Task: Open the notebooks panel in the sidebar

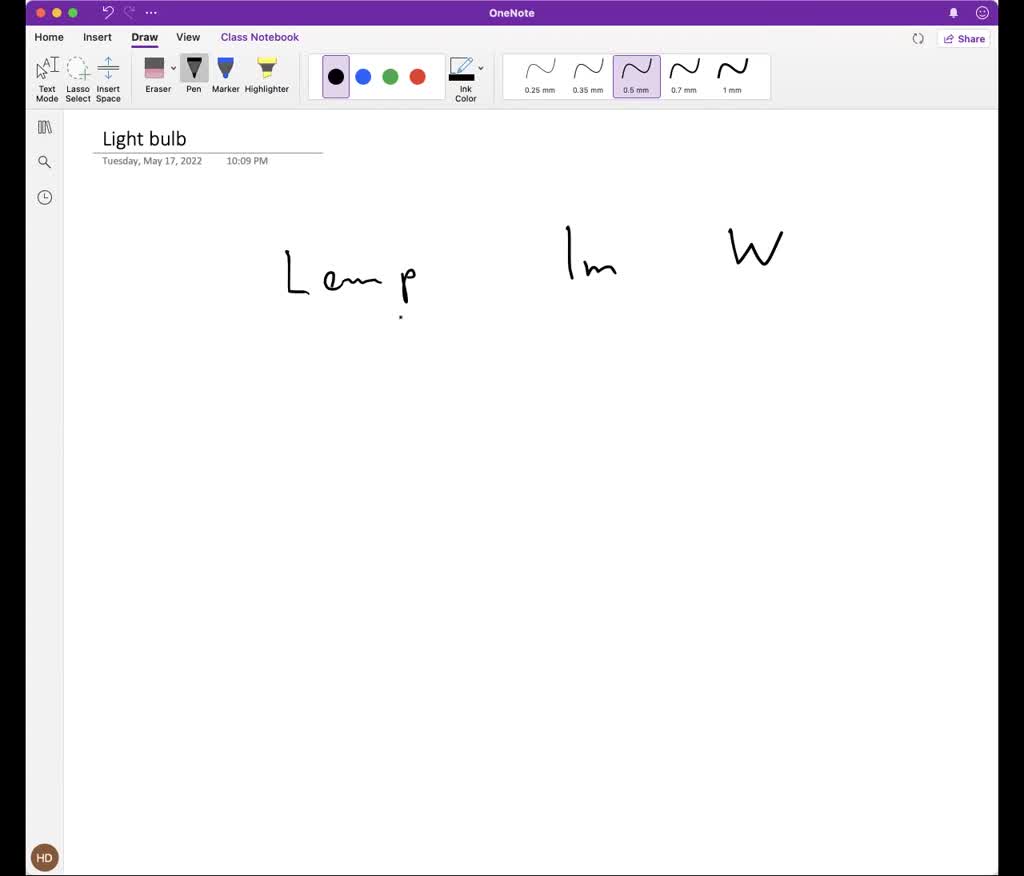Action: tap(44, 126)
